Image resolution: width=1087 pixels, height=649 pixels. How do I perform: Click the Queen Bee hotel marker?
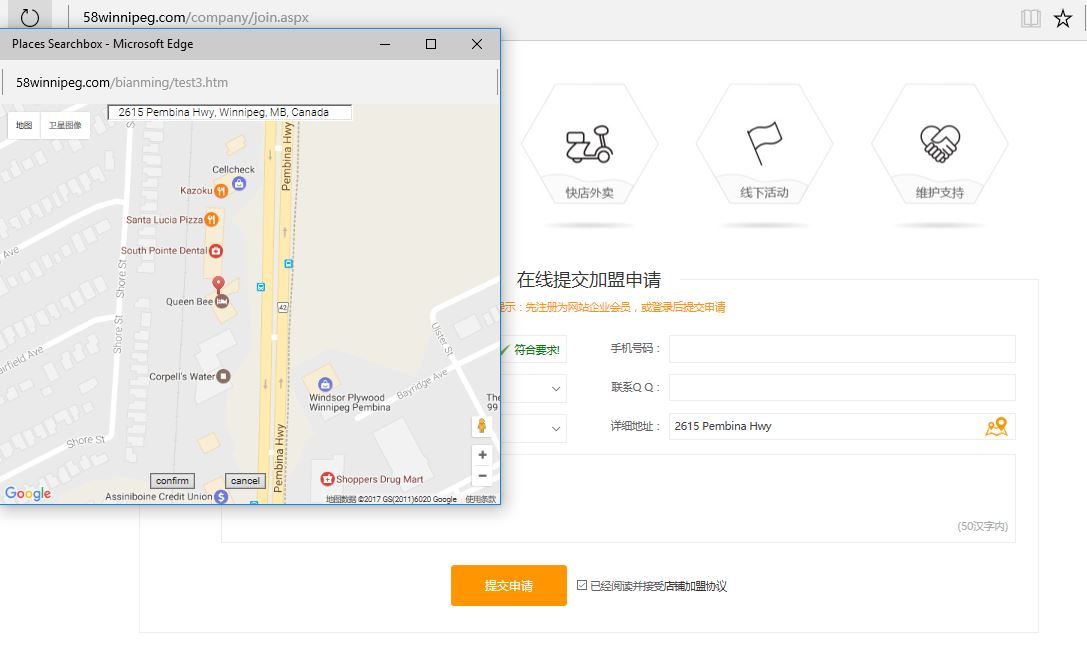[x=222, y=302]
